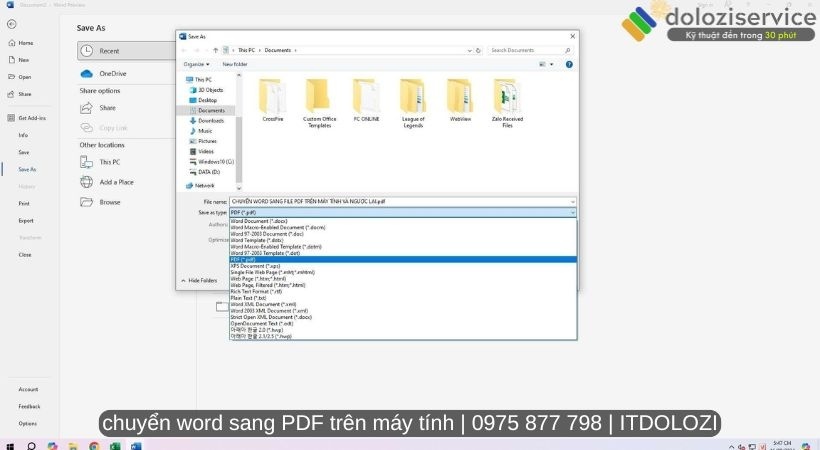Click the Up arrow in Save As dialog
Image resolution: width=820 pixels, height=450 pixels.
click(215, 50)
